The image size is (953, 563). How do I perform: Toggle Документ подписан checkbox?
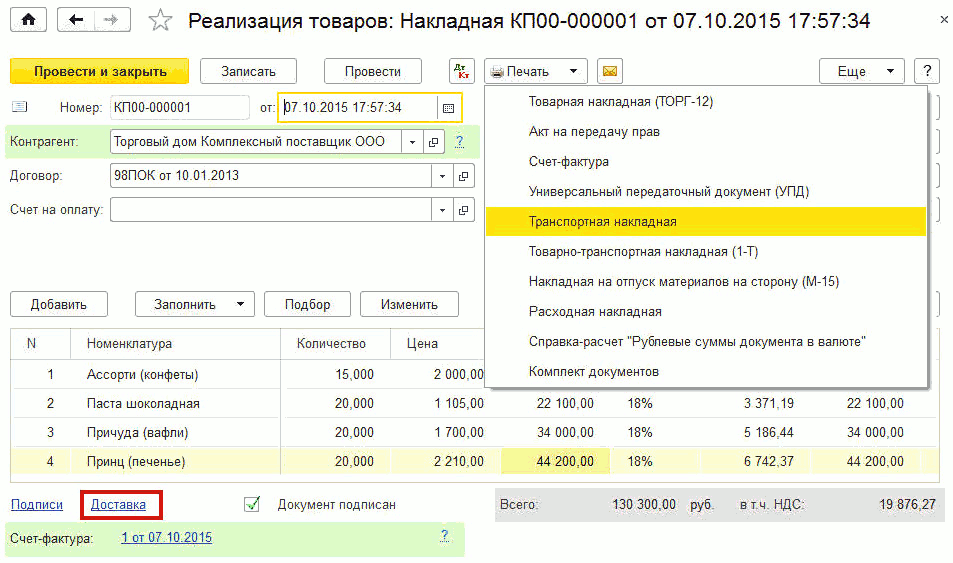[252, 504]
